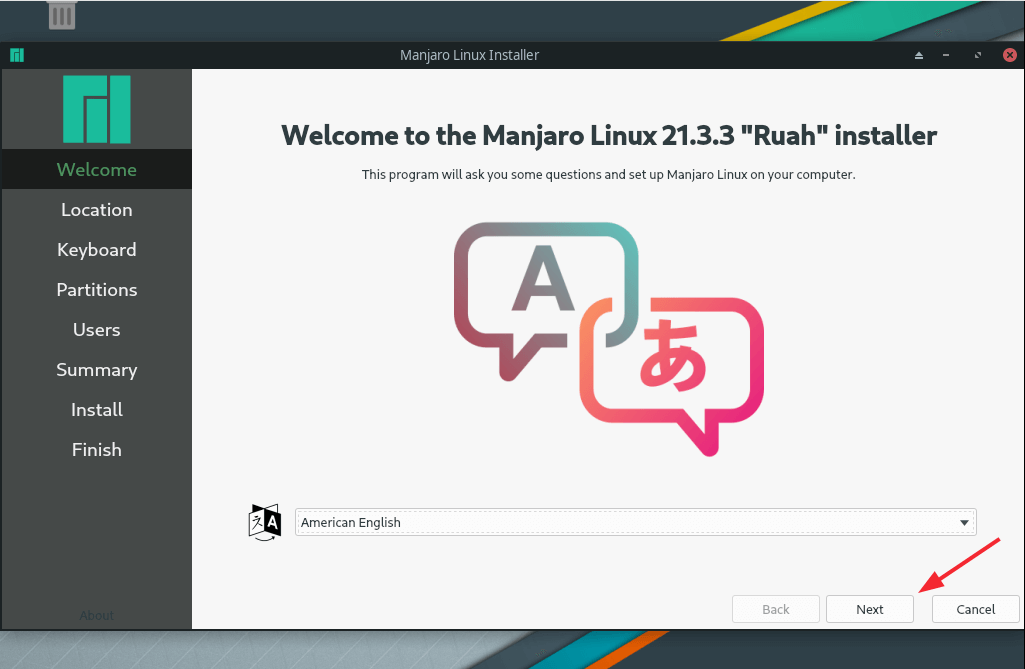Open the About link in the sidebar
Image resolution: width=1025 pixels, height=669 pixels.
(96, 615)
